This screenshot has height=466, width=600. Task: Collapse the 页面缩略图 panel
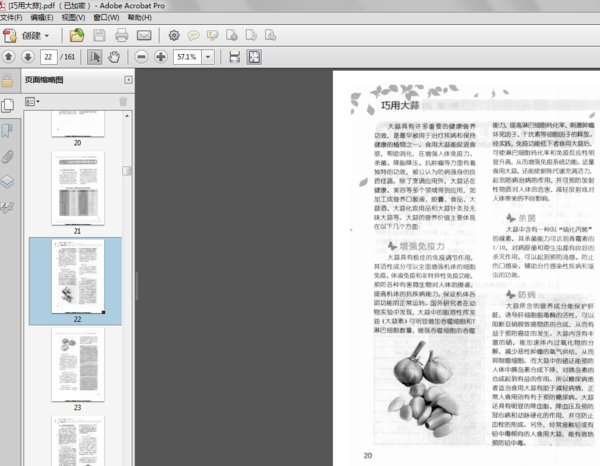point(128,80)
